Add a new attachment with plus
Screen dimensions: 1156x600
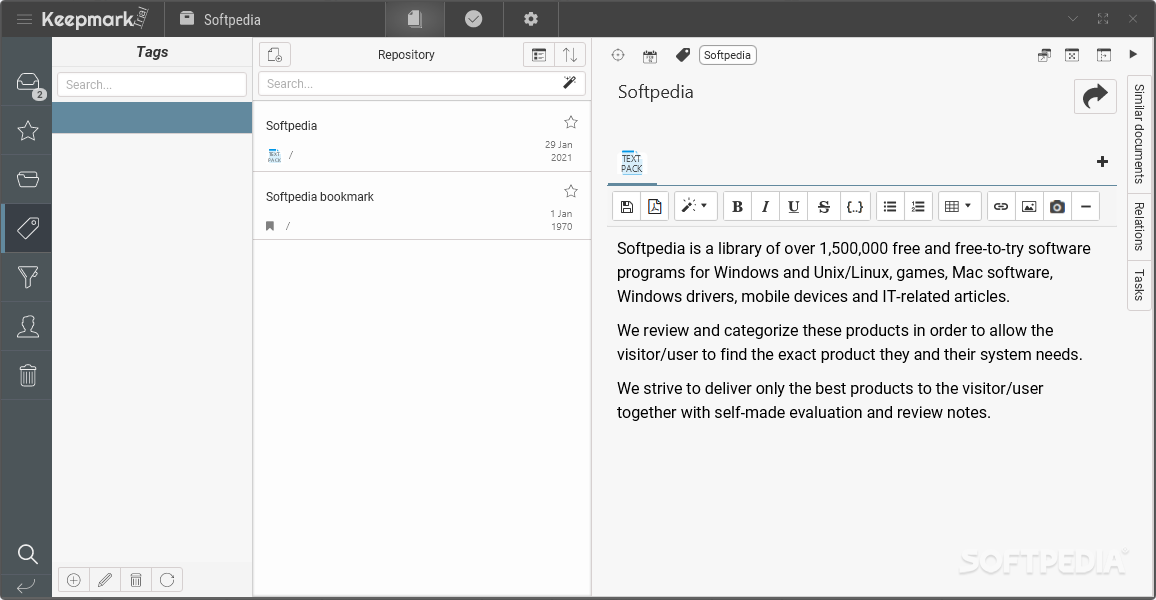click(1102, 161)
